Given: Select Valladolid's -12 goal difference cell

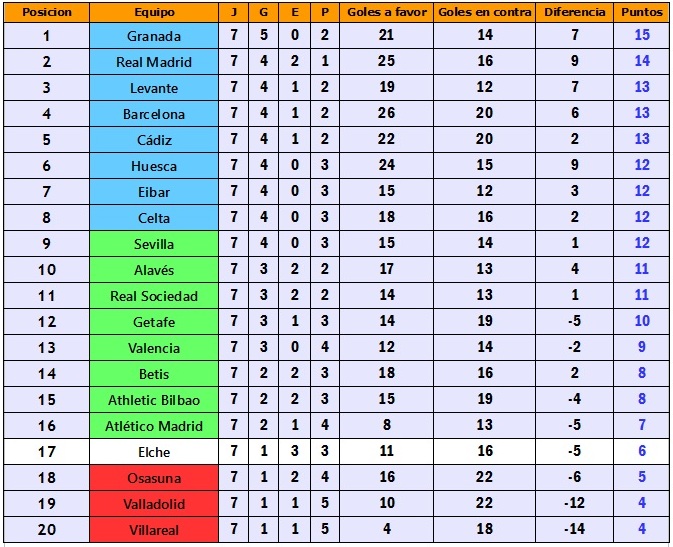Looking at the screenshot, I should pos(575,504).
